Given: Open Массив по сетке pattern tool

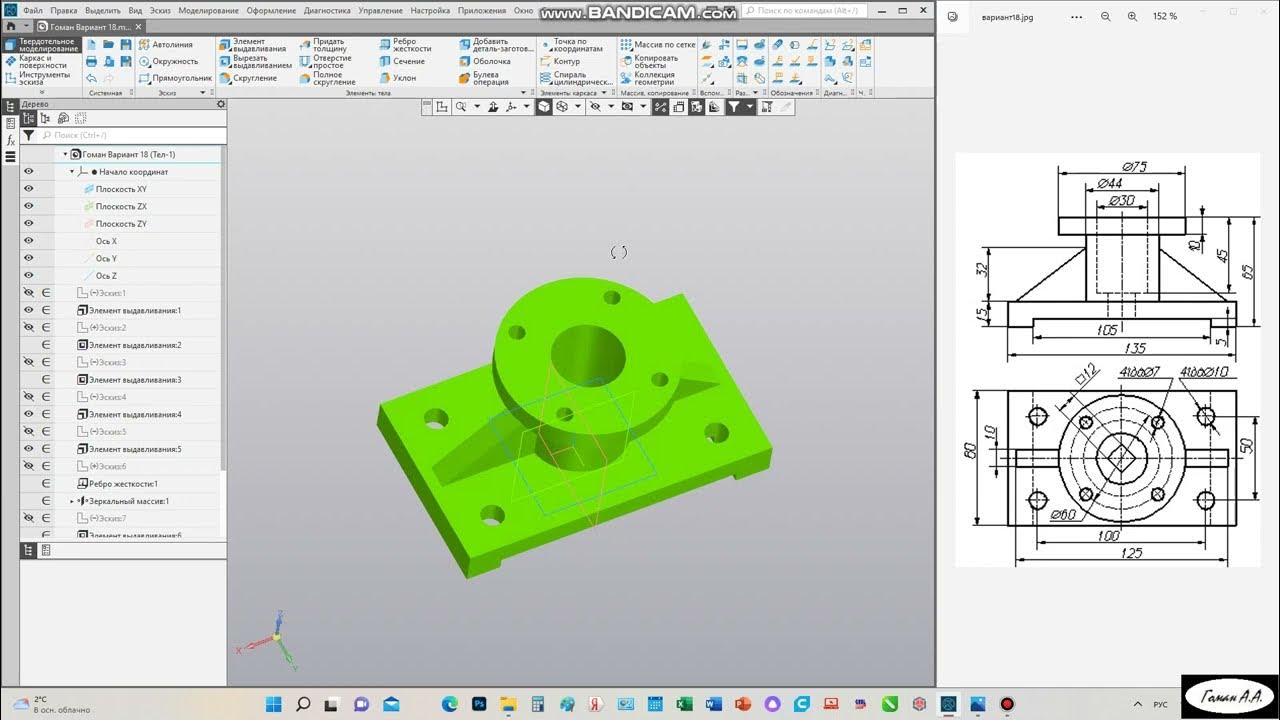Looking at the screenshot, I should [657, 45].
